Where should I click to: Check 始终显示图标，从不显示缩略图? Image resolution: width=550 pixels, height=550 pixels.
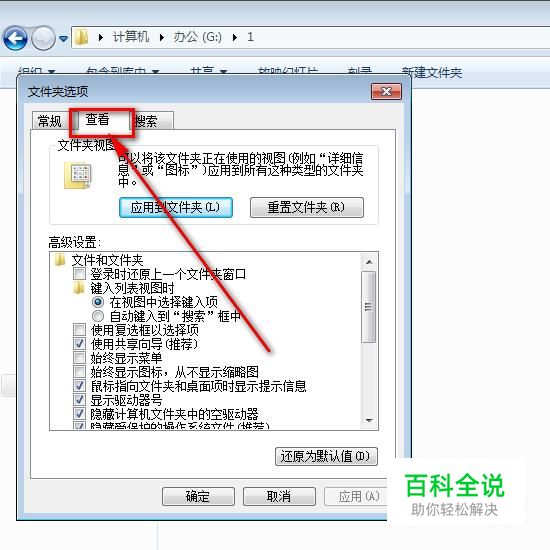79,372
